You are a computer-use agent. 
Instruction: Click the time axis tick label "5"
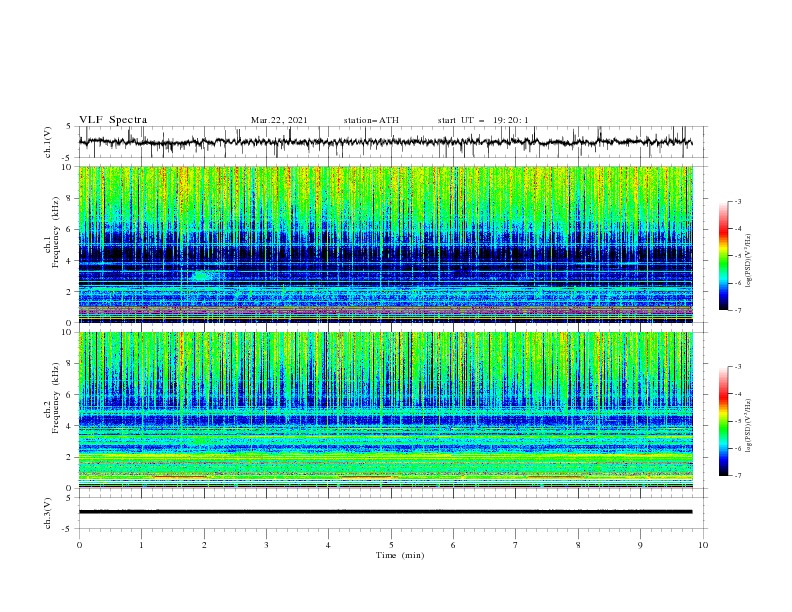(x=391, y=545)
